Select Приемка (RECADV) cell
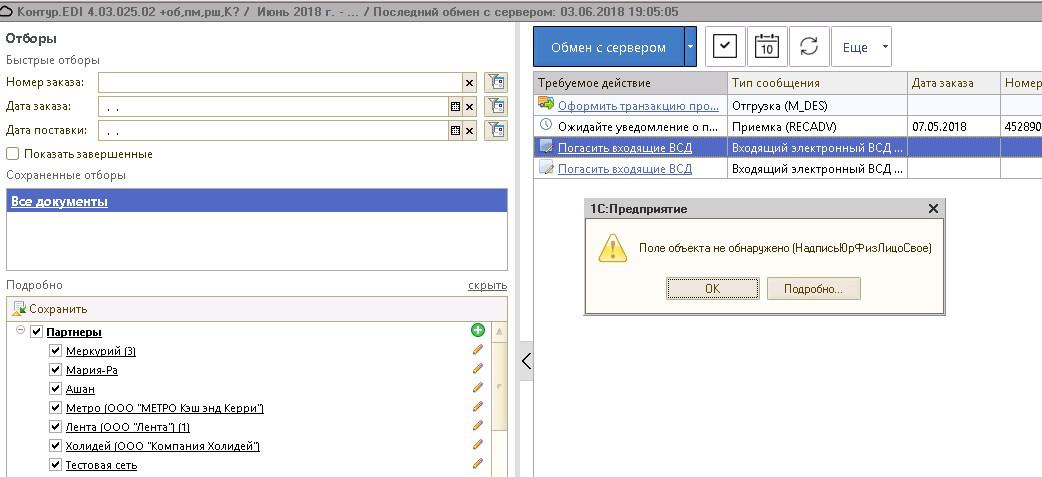The height and width of the screenshot is (477, 1042). (x=817, y=126)
